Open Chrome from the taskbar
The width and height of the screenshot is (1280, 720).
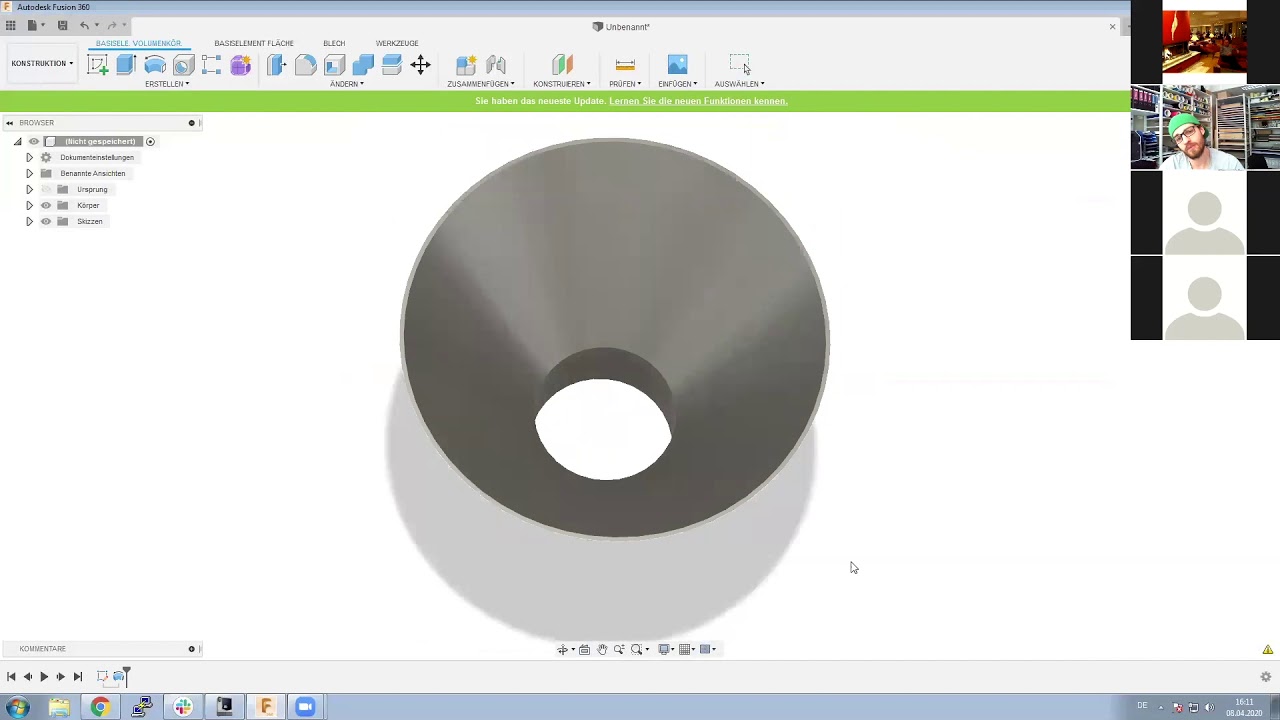coord(100,707)
